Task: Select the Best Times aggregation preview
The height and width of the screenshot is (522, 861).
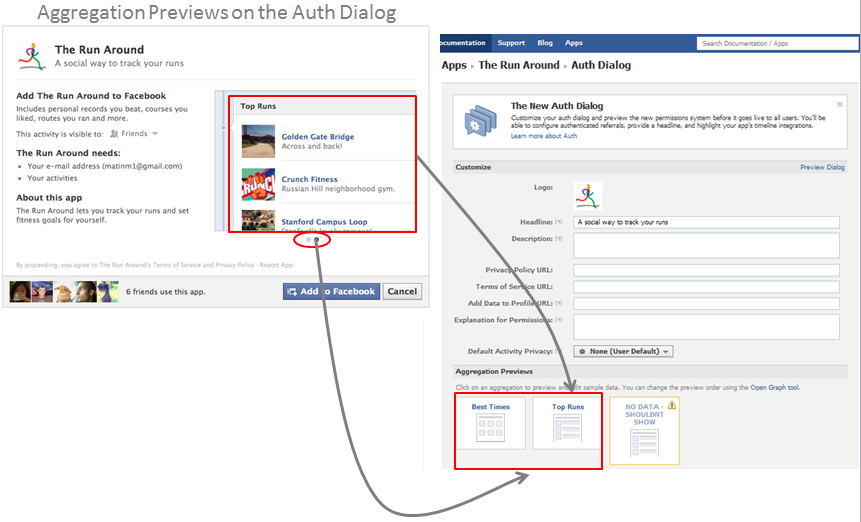Action: coord(490,423)
